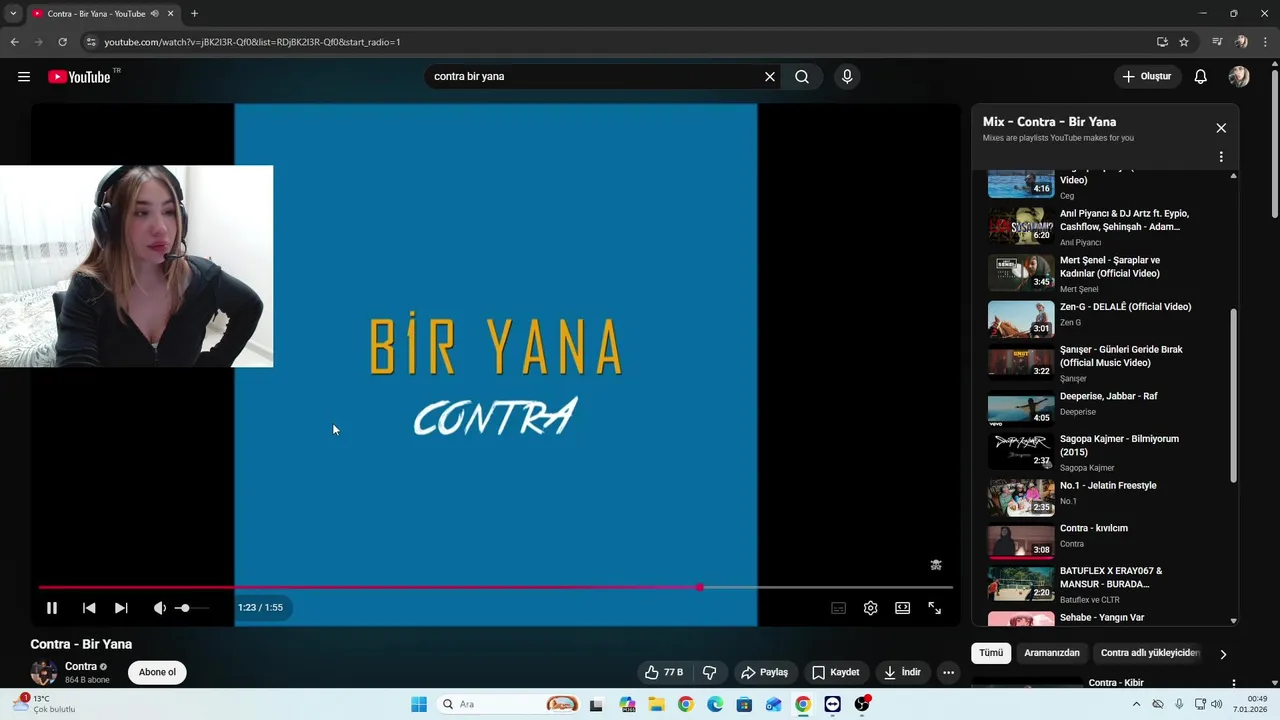Select the Aramanızdan filter chip
1280x720 pixels.
click(1052, 653)
